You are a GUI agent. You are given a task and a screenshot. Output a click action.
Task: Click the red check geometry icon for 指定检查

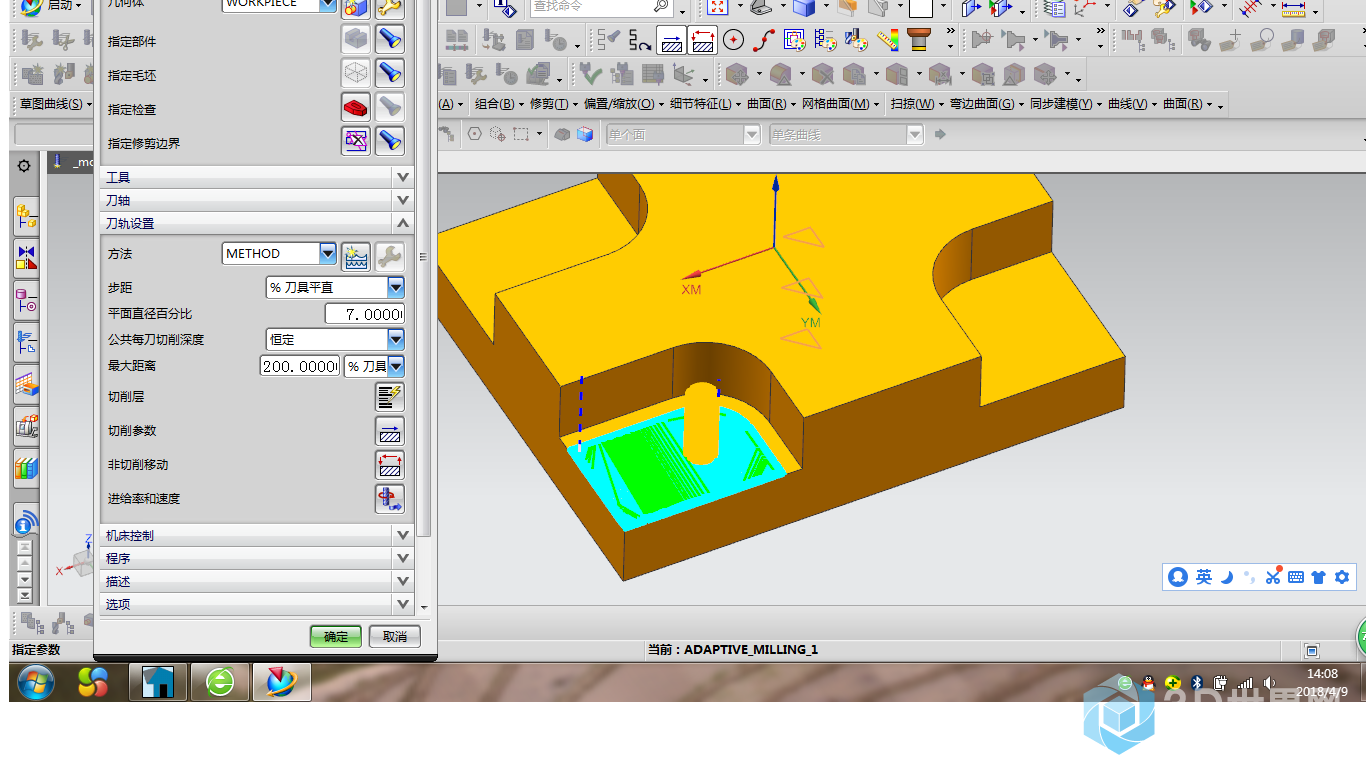tap(356, 108)
